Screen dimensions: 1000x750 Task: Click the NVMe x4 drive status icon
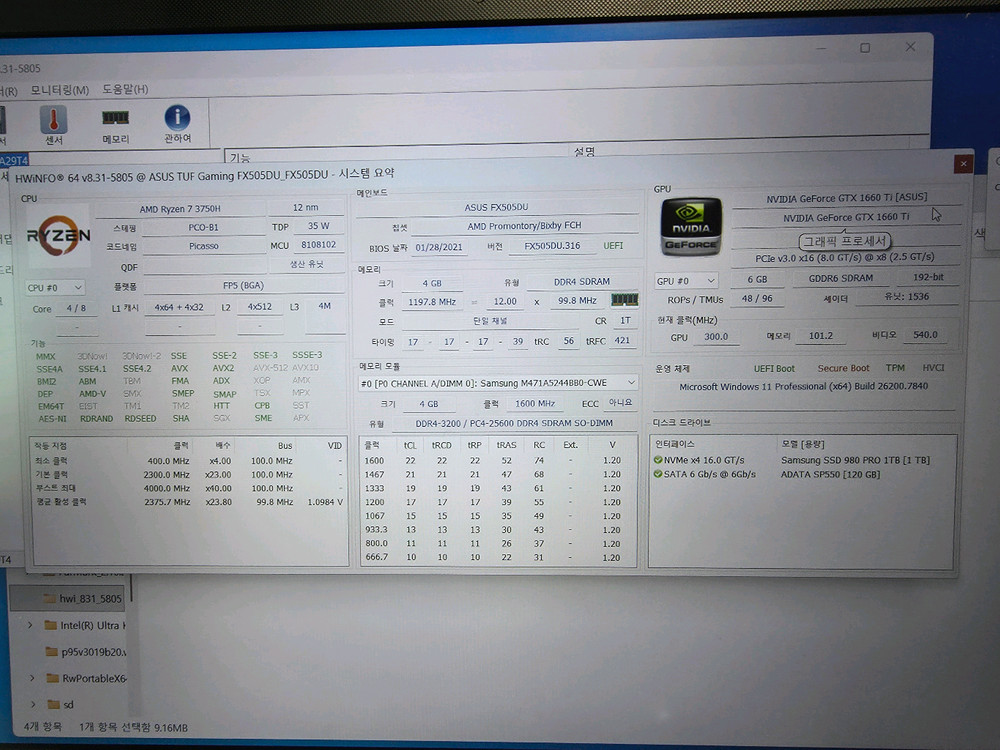(x=658, y=460)
